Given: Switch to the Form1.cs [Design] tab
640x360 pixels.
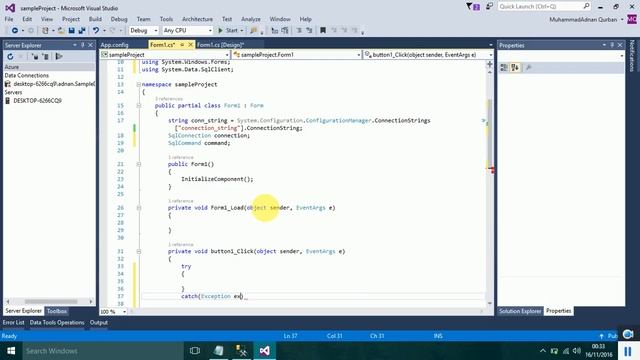Looking at the screenshot, I should point(220,45).
